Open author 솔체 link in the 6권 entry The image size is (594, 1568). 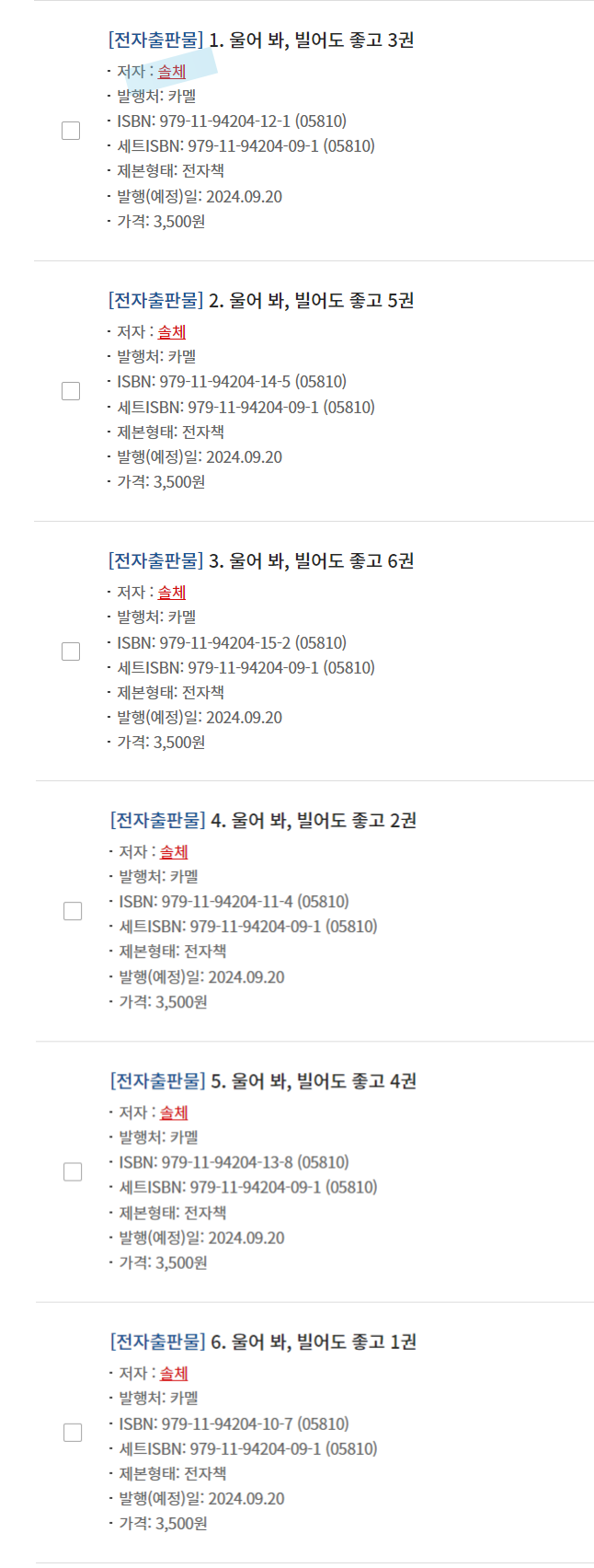tap(172, 593)
